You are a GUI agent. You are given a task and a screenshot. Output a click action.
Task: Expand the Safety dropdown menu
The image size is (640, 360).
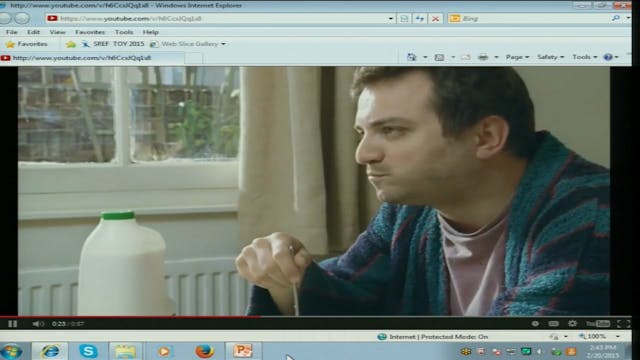(x=550, y=57)
